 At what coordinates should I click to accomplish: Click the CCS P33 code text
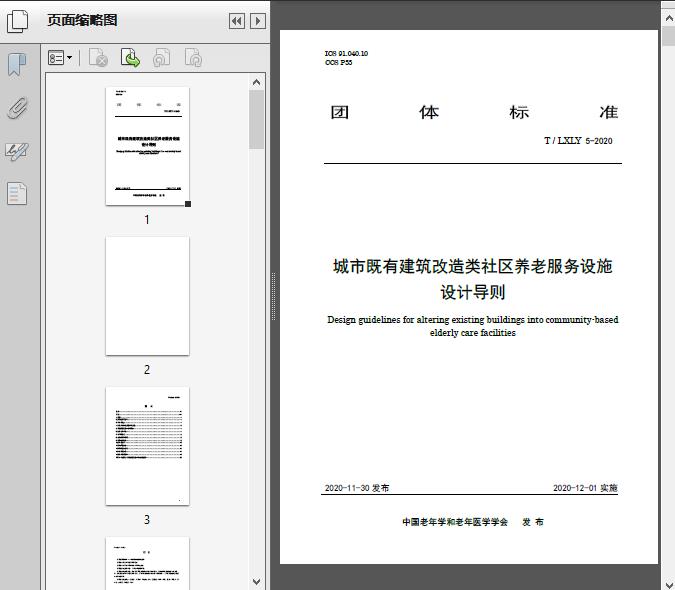pyautogui.click(x=338, y=62)
